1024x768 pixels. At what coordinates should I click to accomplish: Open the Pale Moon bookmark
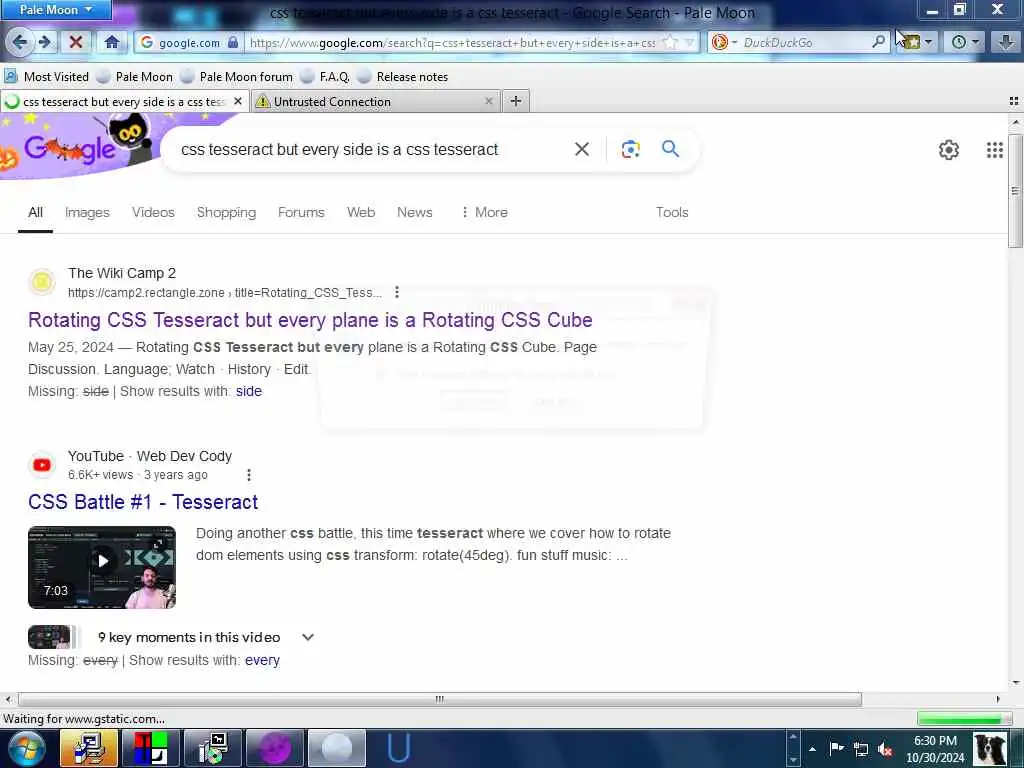pyautogui.click(x=135, y=77)
